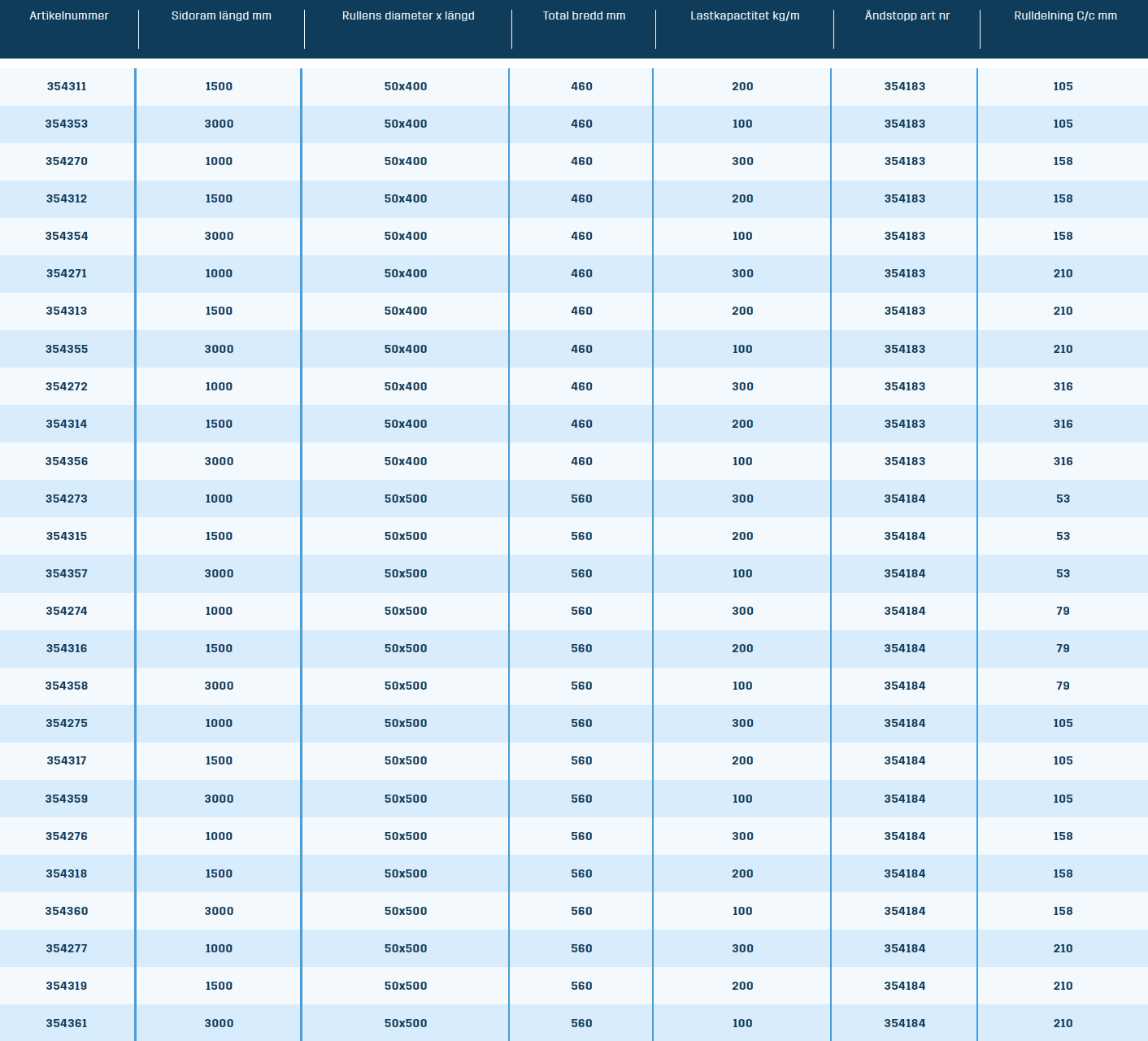Select article number 354360
Image resolution: width=1148 pixels, height=1041 pixels.
pos(67,911)
